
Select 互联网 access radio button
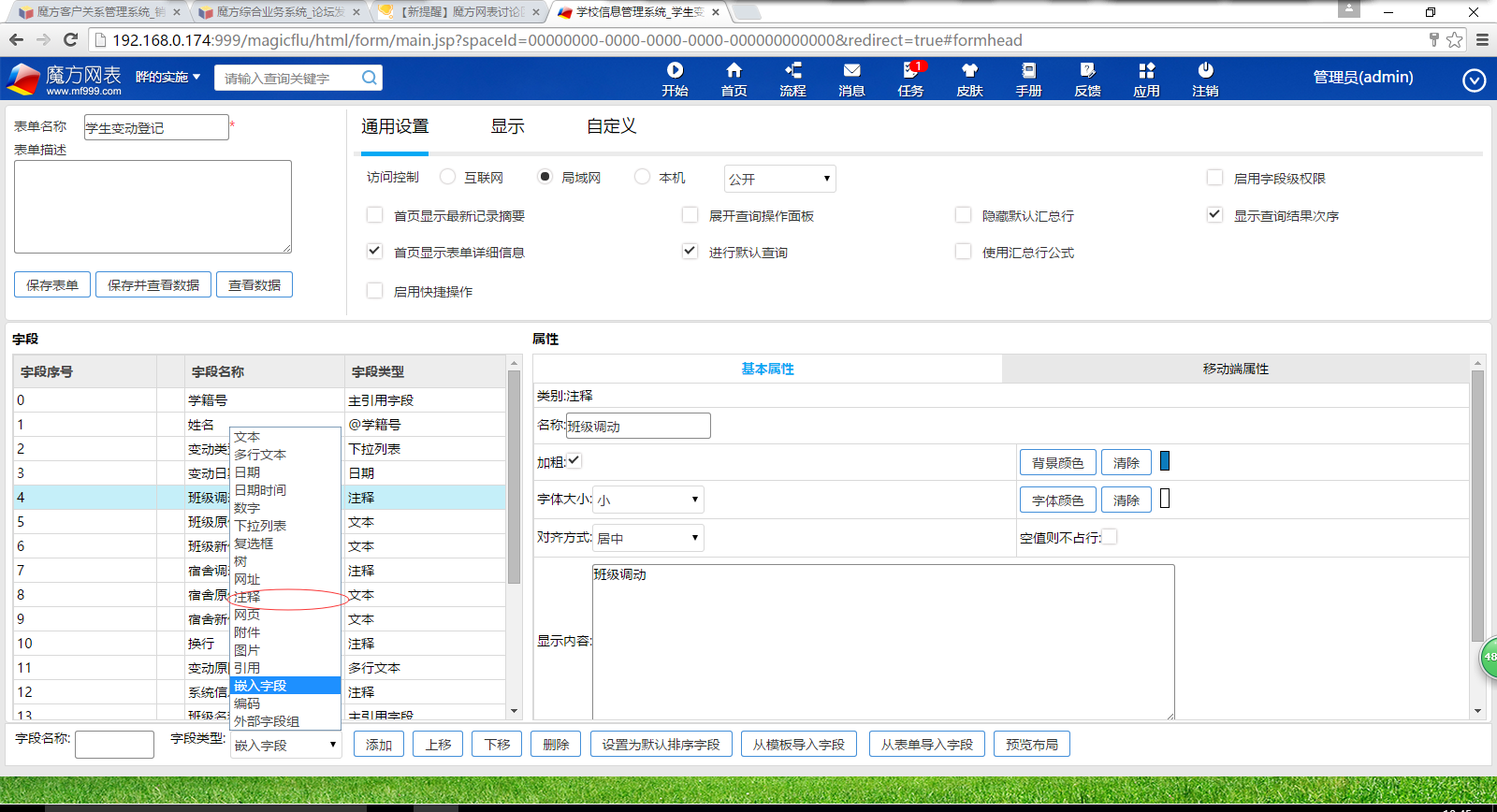tap(447, 176)
